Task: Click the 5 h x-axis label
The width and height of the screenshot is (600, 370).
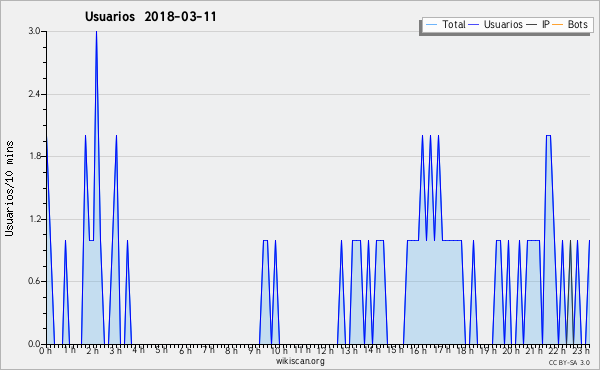Action: tap(161, 350)
